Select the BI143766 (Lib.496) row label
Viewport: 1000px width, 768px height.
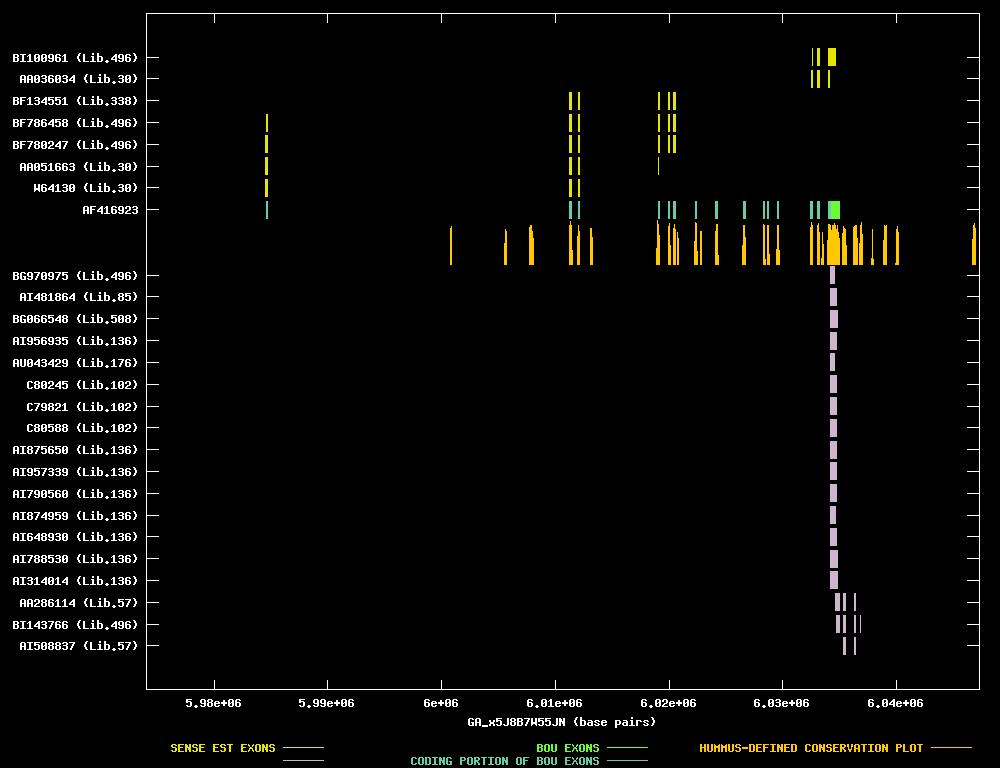(x=75, y=625)
